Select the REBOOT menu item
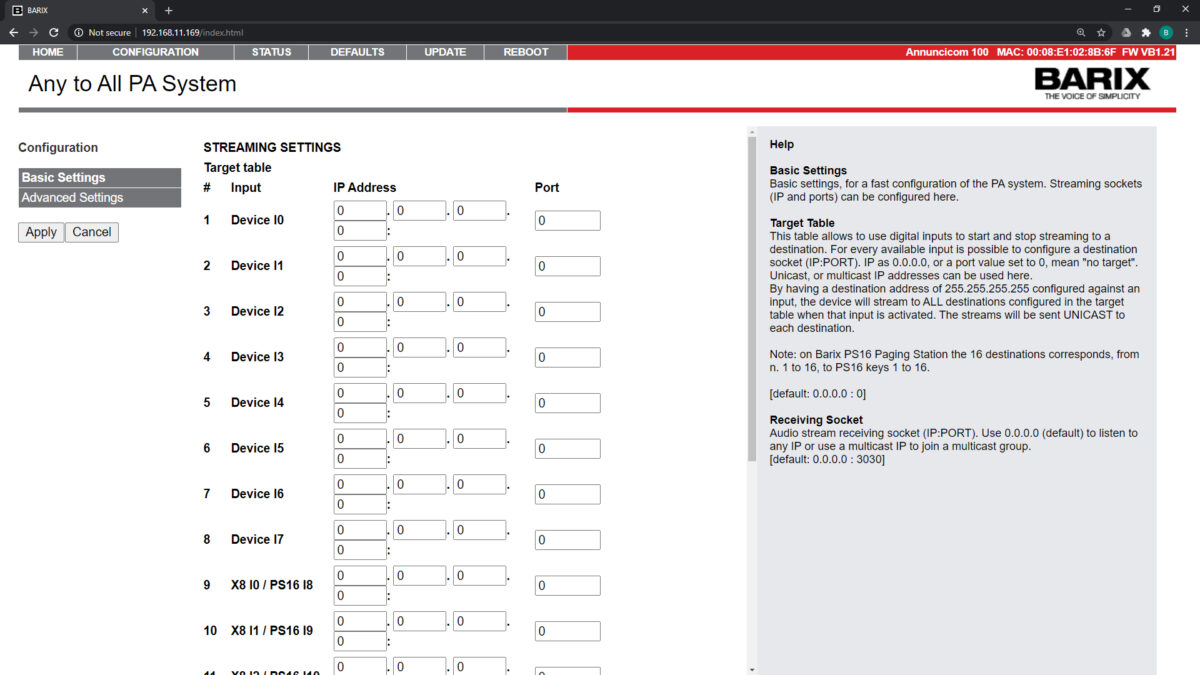 click(525, 52)
